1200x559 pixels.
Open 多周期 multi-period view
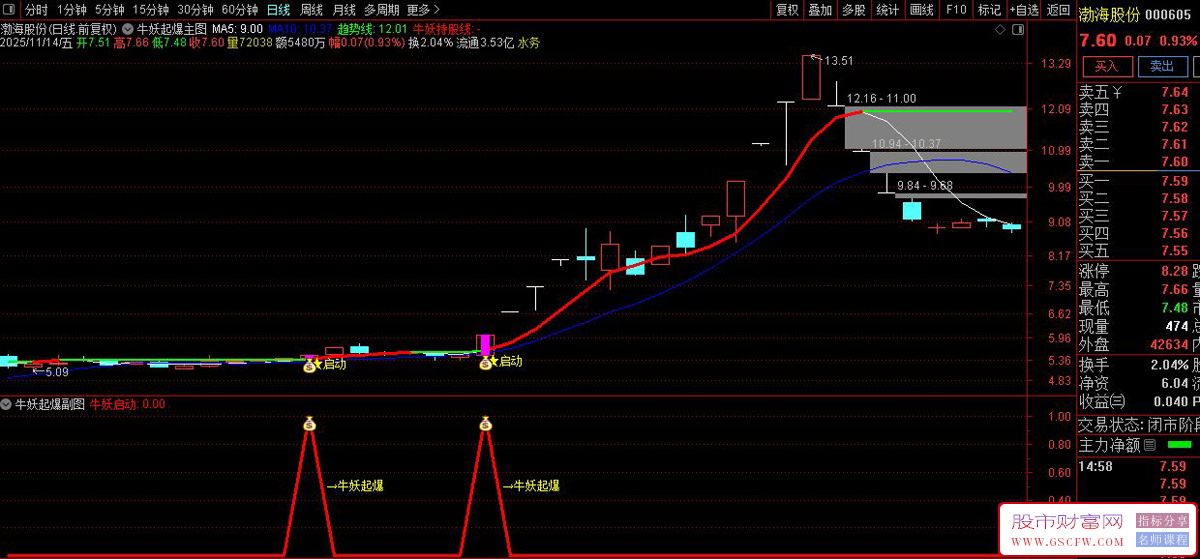point(382,9)
